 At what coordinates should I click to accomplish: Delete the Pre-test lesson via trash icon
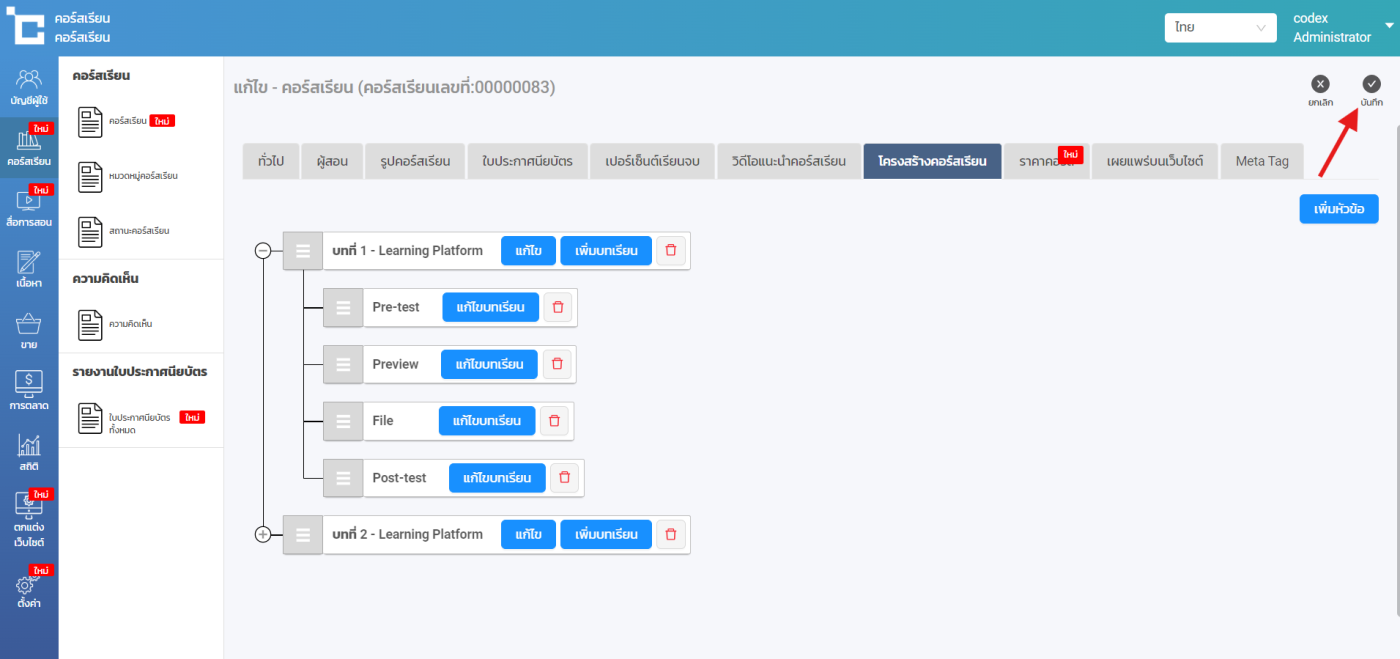[x=558, y=307]
